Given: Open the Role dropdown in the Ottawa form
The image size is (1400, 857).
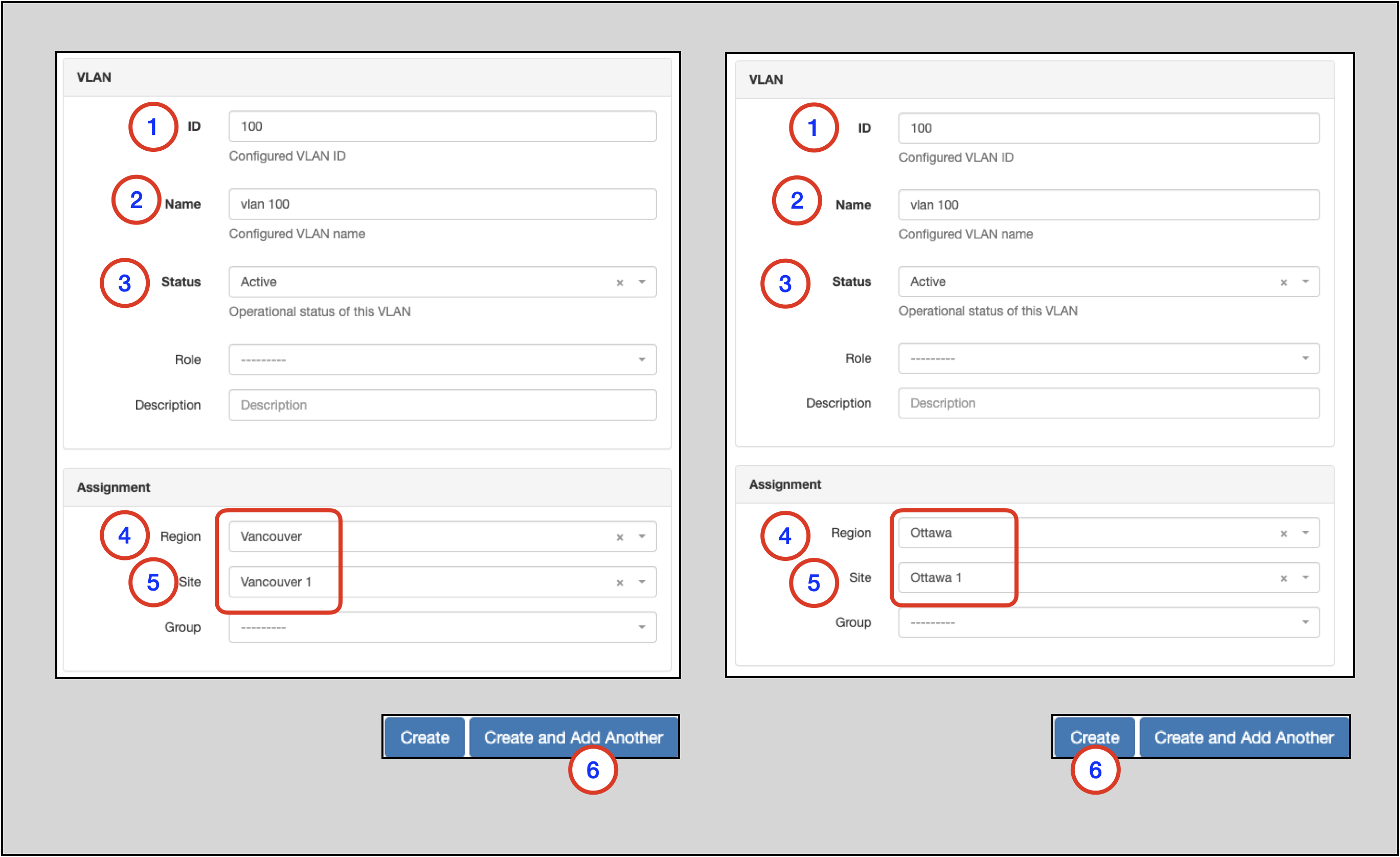Looking at the screenshot, I should pyautogui.click(x=1305, y=358).
